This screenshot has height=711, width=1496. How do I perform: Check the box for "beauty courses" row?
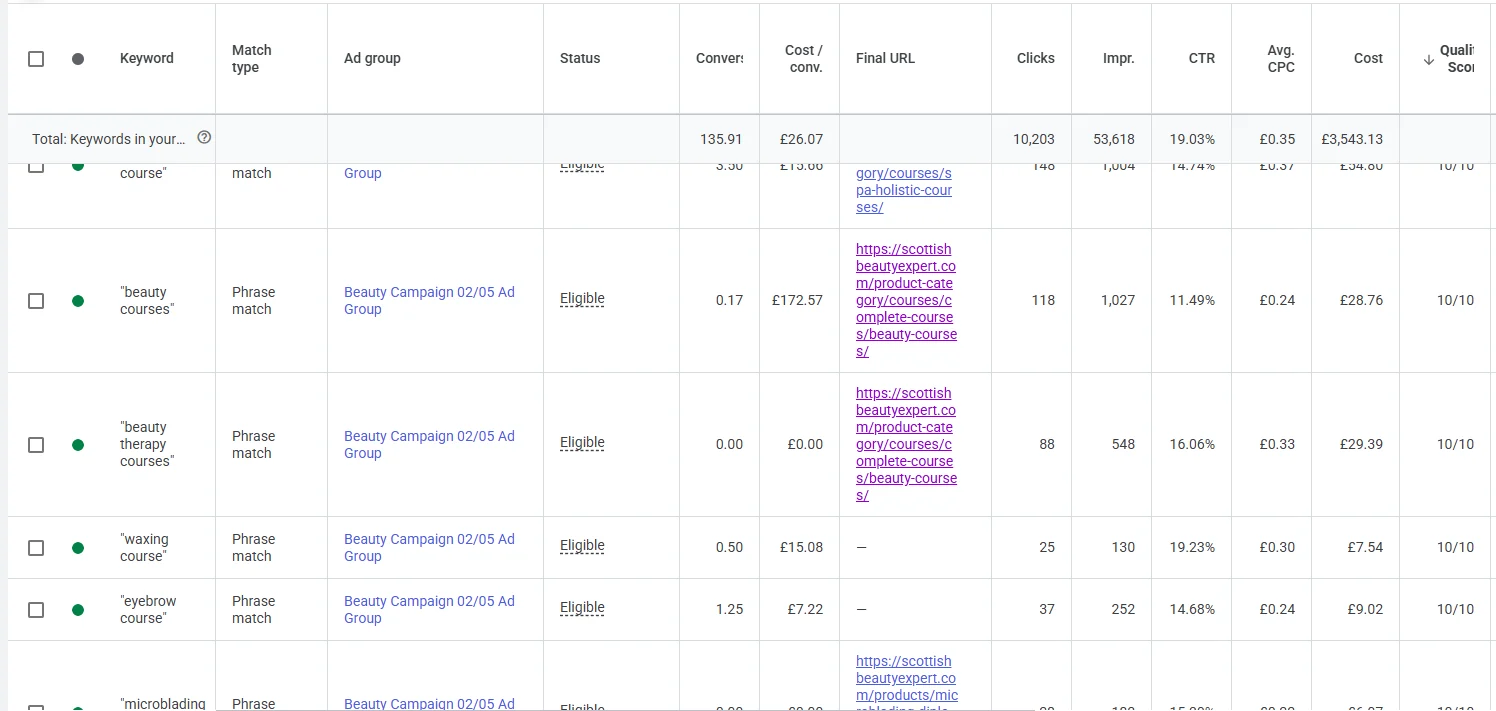(x=36, y=301)
